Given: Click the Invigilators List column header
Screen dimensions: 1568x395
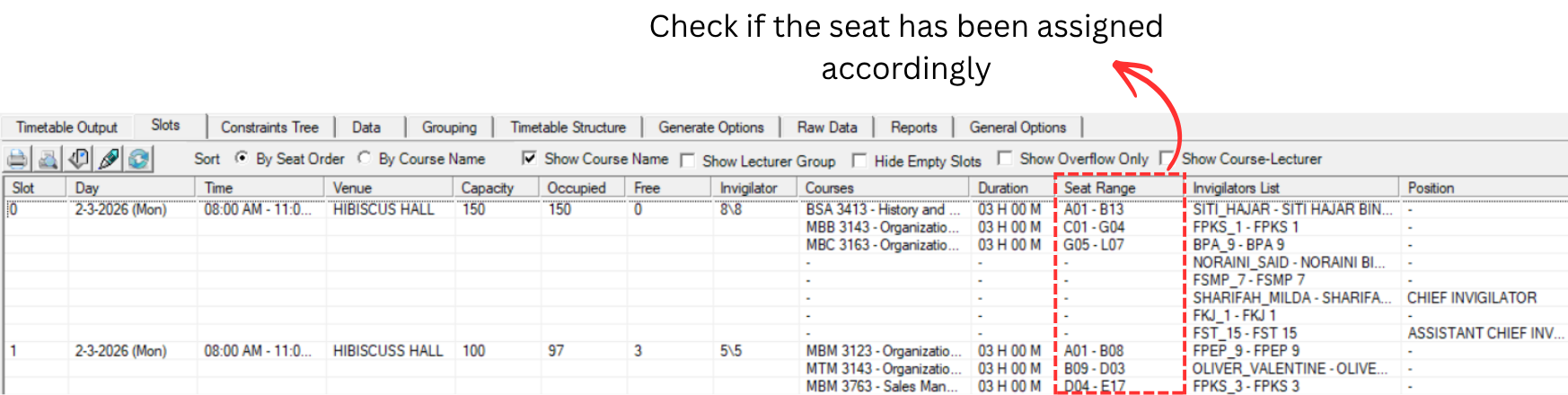Looking at the screenshot, I should pyautogui.click(x=1291, y=188).
